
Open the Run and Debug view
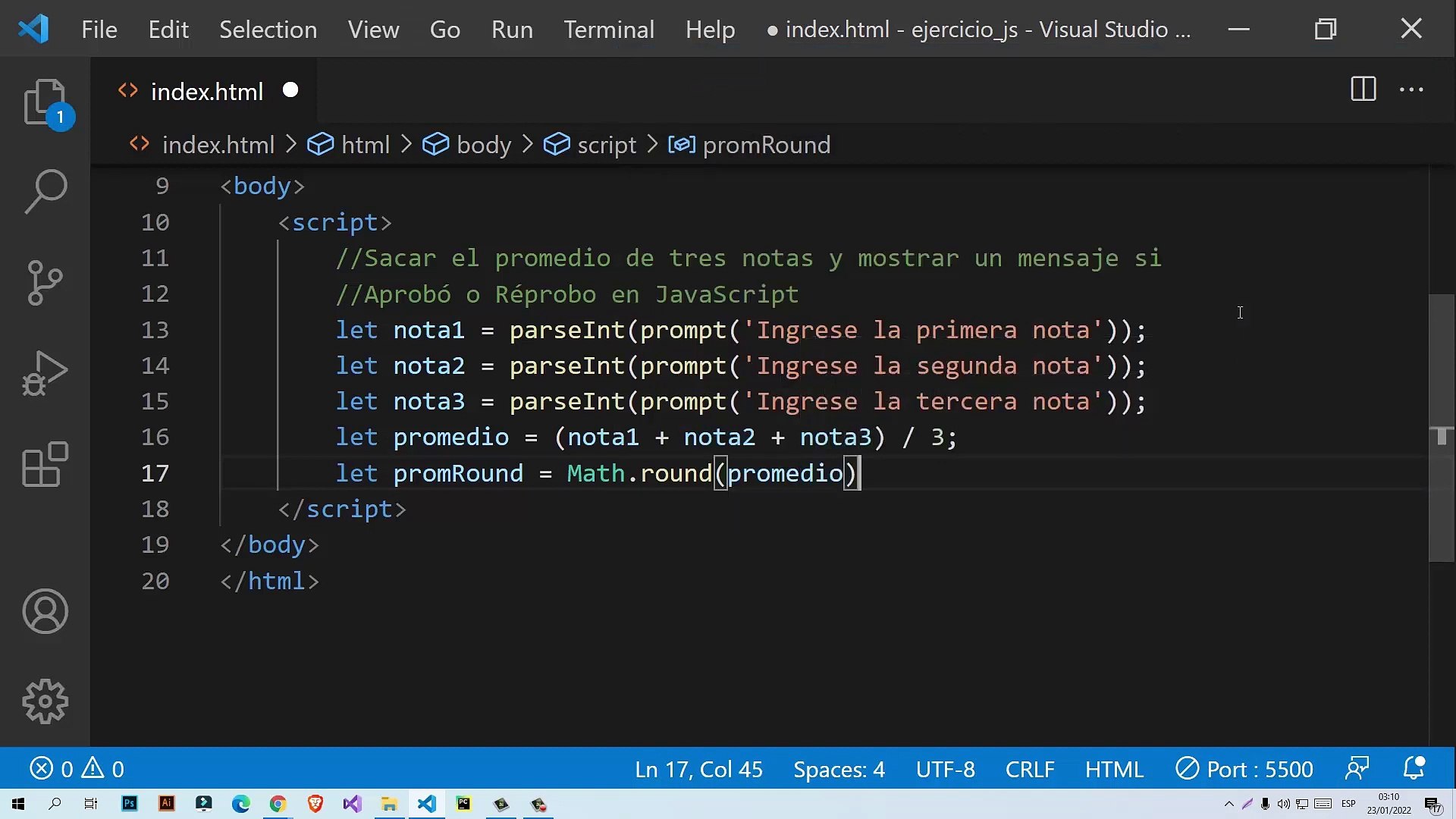[x=45, y=373]
